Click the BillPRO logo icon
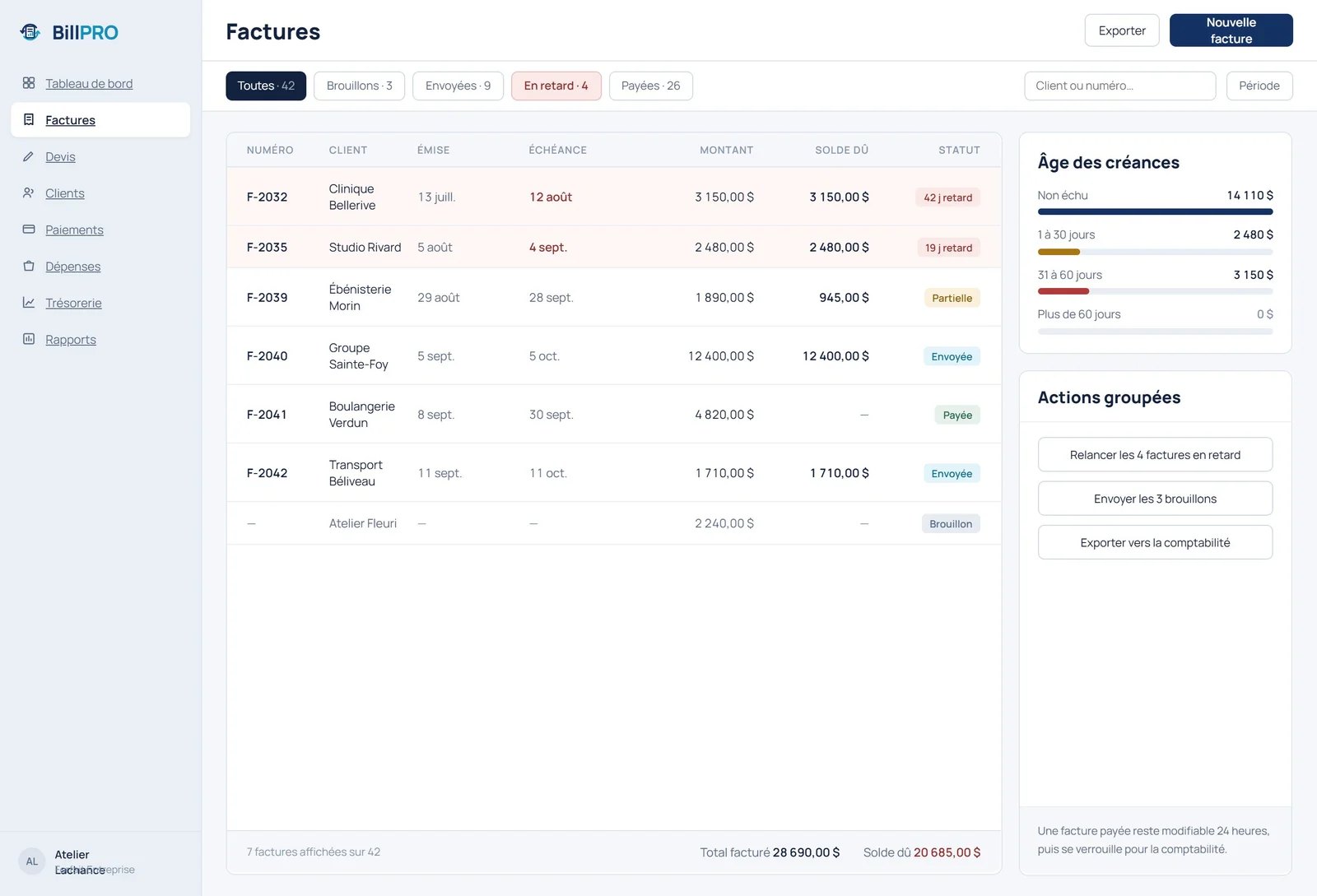The width and height of the screenshot is (1317, 896). tap(30, 32)
